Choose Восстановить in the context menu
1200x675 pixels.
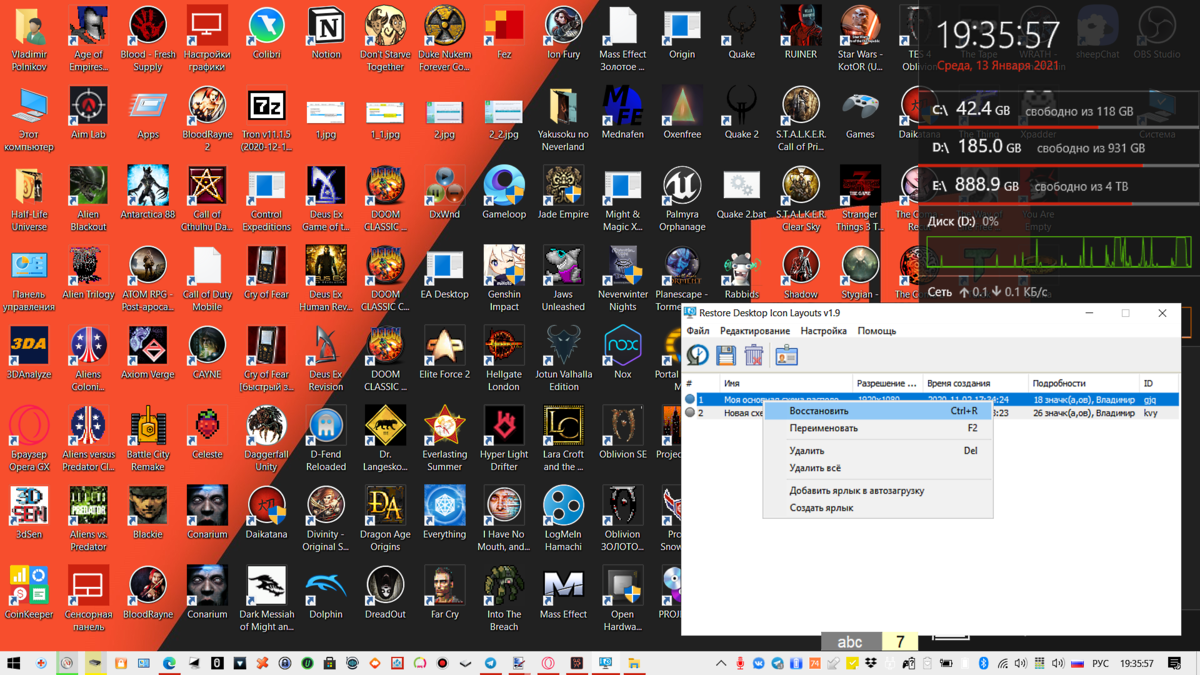(x=878, y=411)
